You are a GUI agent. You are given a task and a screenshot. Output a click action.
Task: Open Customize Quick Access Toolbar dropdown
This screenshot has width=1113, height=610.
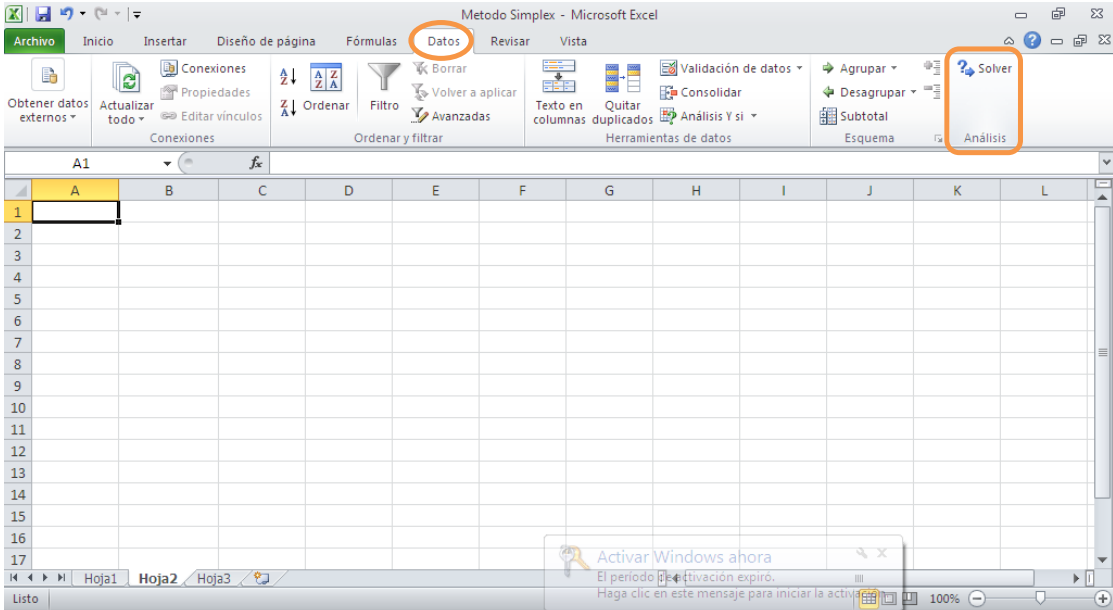[x=137, y=13]
